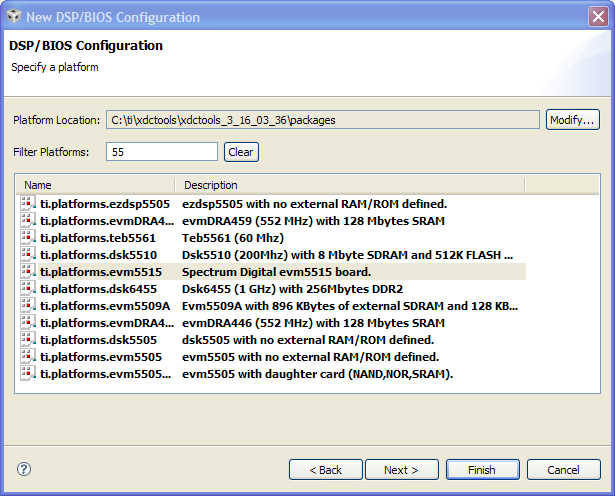Select ti.platforms.evm5515 entry
The width and height of the screenshot is (615, 496).
pos(101,272)
